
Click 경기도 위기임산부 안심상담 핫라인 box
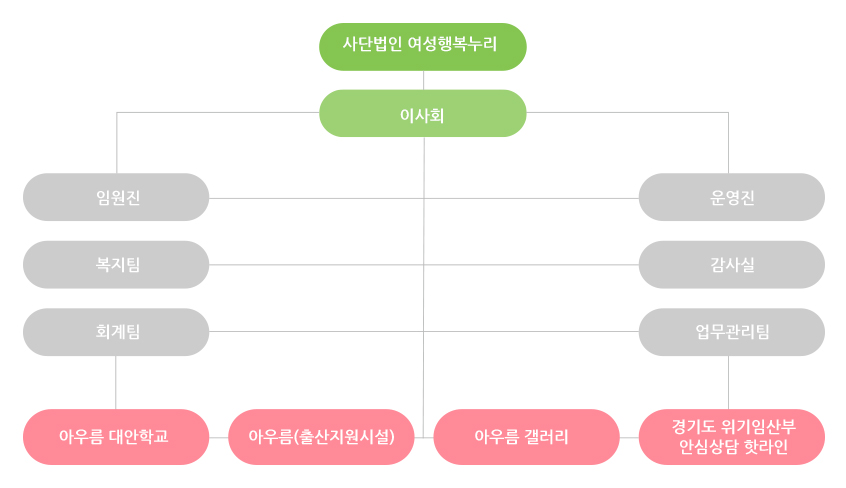coord(732,437)
